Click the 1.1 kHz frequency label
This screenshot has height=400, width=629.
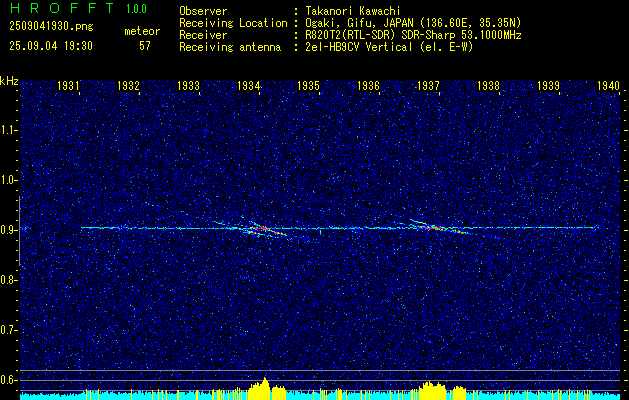point(9,130)
